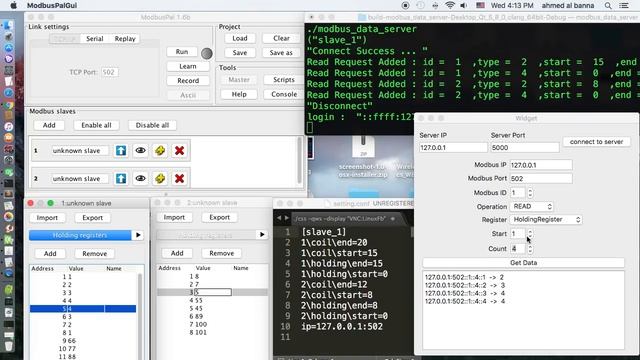Open the Holding registers dropdown in slave 1 window
This screenshot has height=360, width=640.
(80, 235)
